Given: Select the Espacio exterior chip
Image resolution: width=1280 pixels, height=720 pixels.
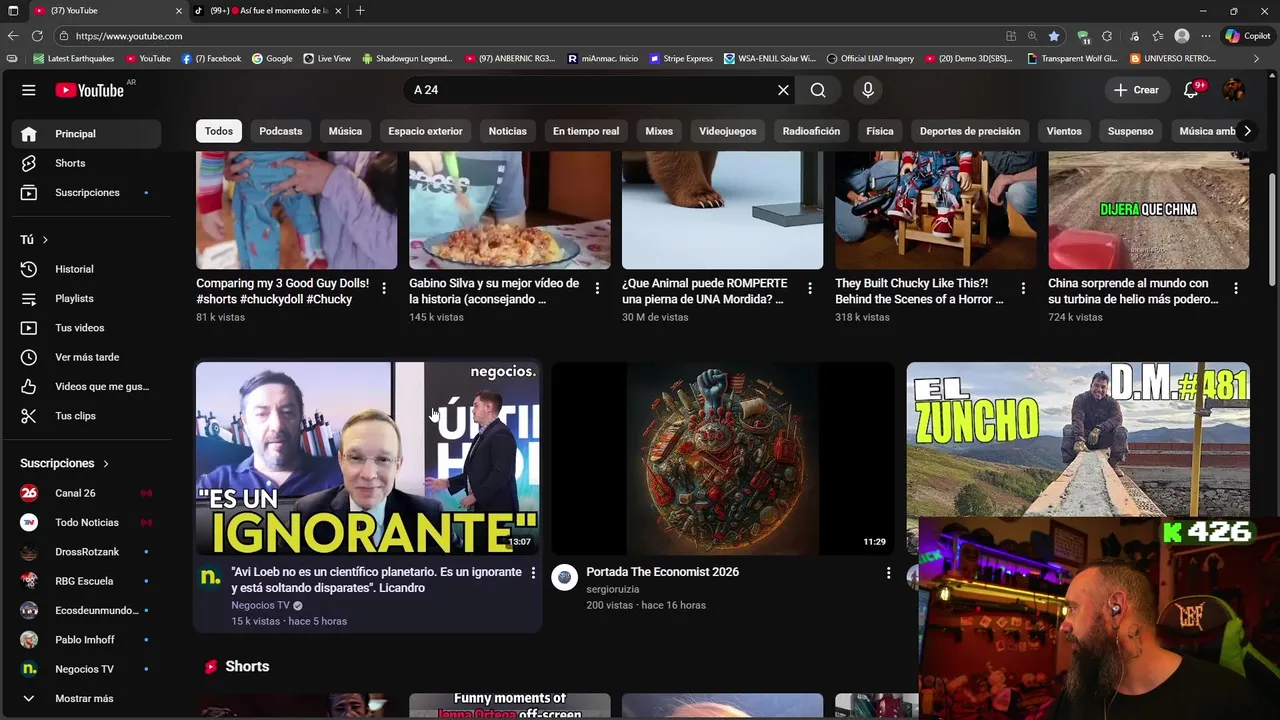Looking at the screenshot, I should coord(425,131).
